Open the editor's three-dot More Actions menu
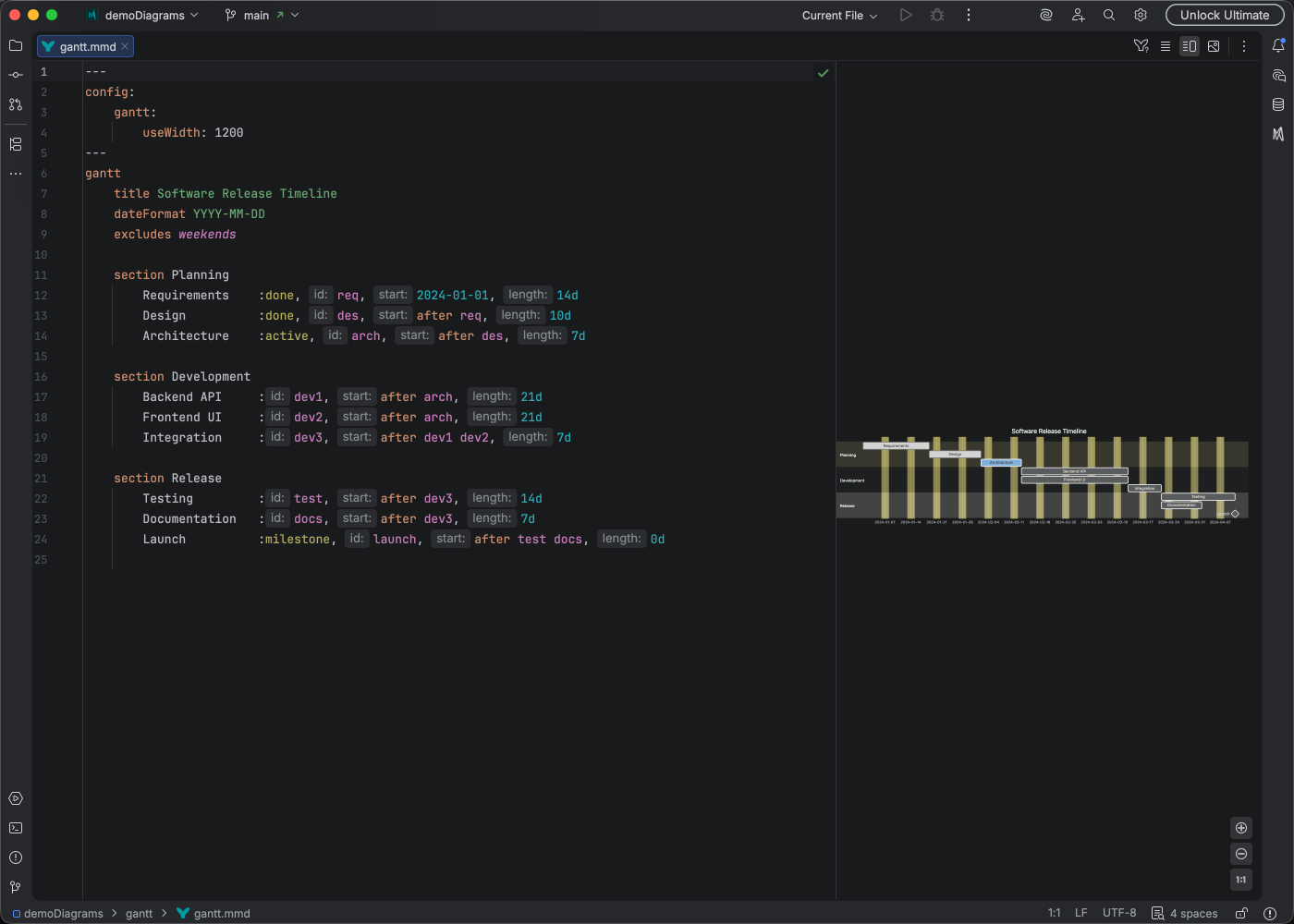1294x924 pixels. (x=1244, y=45)
